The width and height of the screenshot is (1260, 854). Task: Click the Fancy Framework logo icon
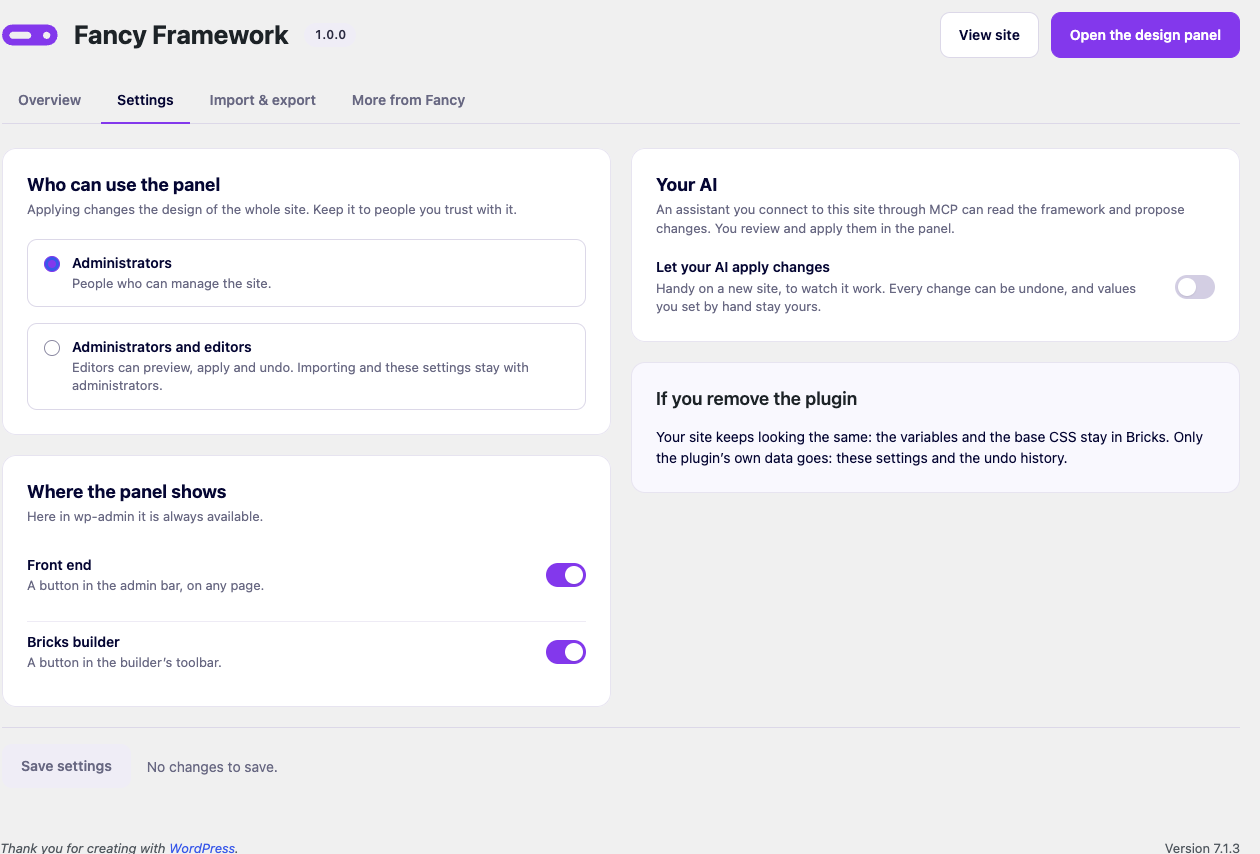[30, 35]
